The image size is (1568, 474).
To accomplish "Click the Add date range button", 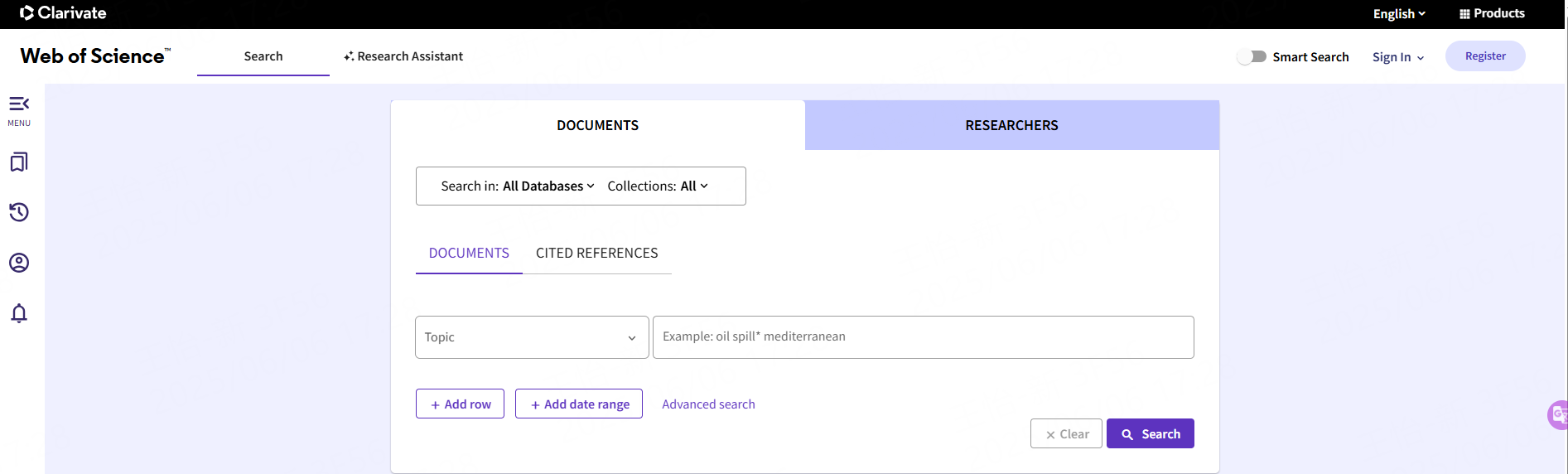I will pyautogui.click(x=579, y=404).
